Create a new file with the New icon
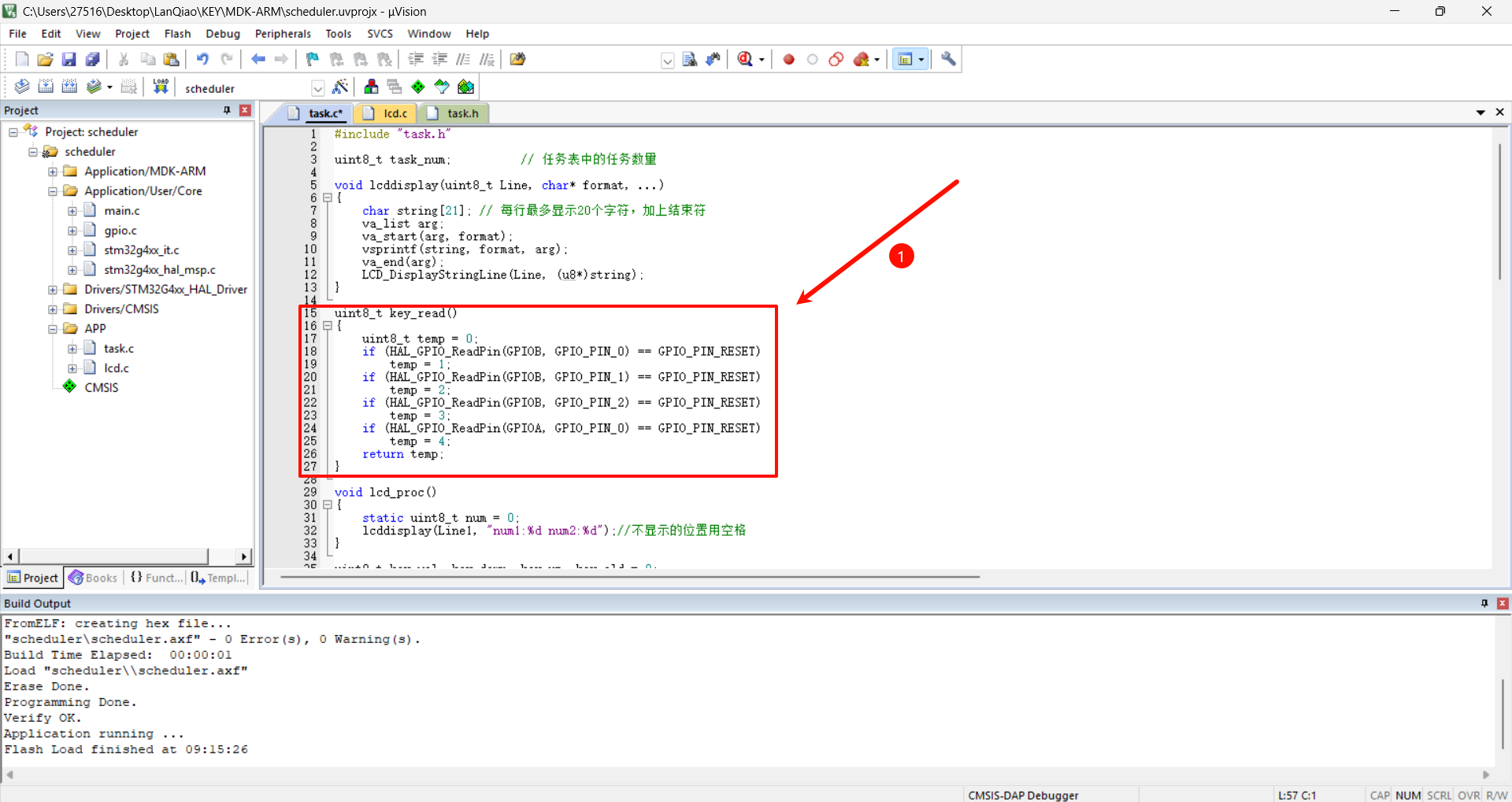The width and height of the screenshot is (1512, 802). point(22,59)
